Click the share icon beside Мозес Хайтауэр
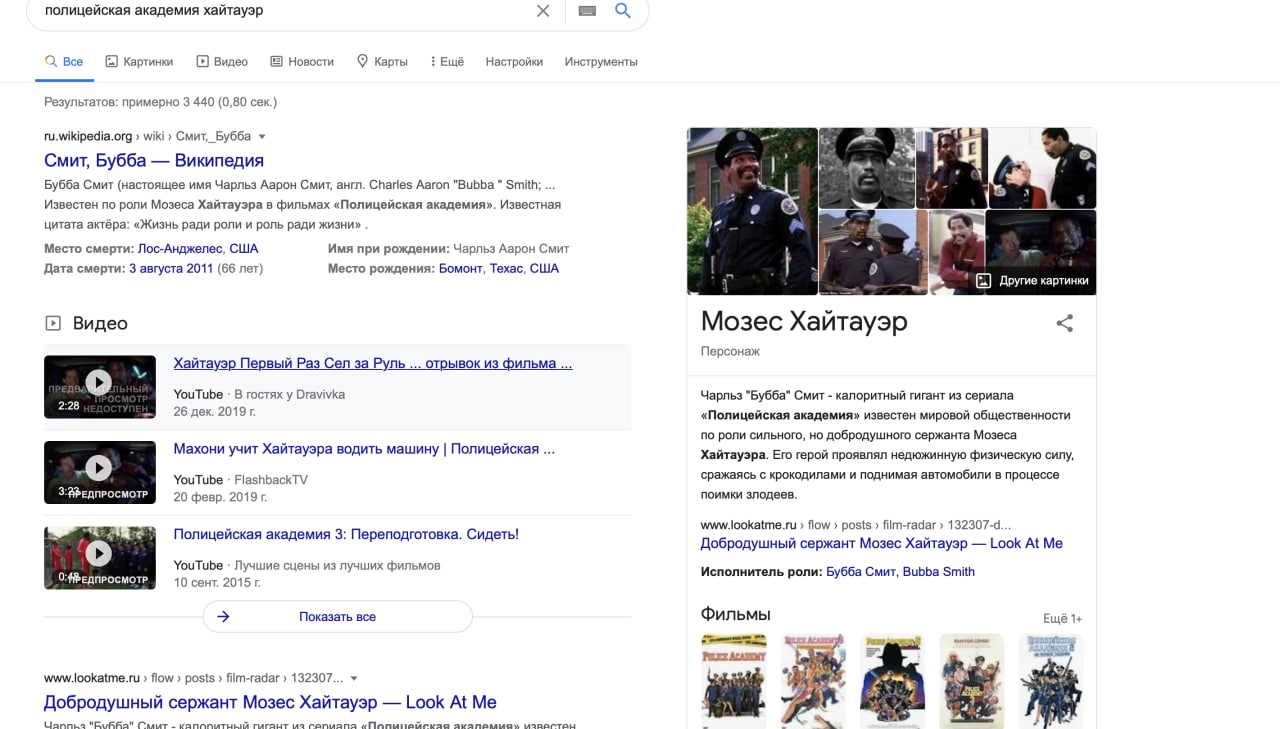The height and width of the screenshot is (729, 1280). click(1065, 323)
